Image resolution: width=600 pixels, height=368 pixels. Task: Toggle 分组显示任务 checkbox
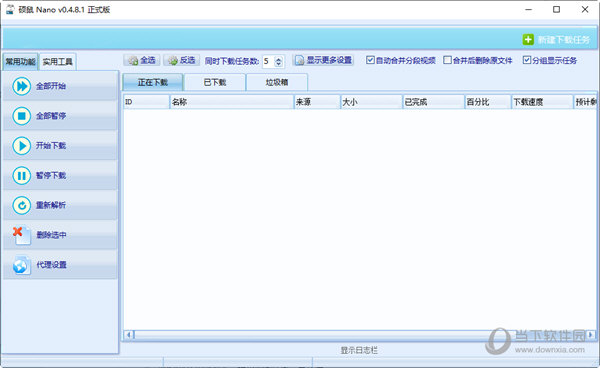[527, 60]
